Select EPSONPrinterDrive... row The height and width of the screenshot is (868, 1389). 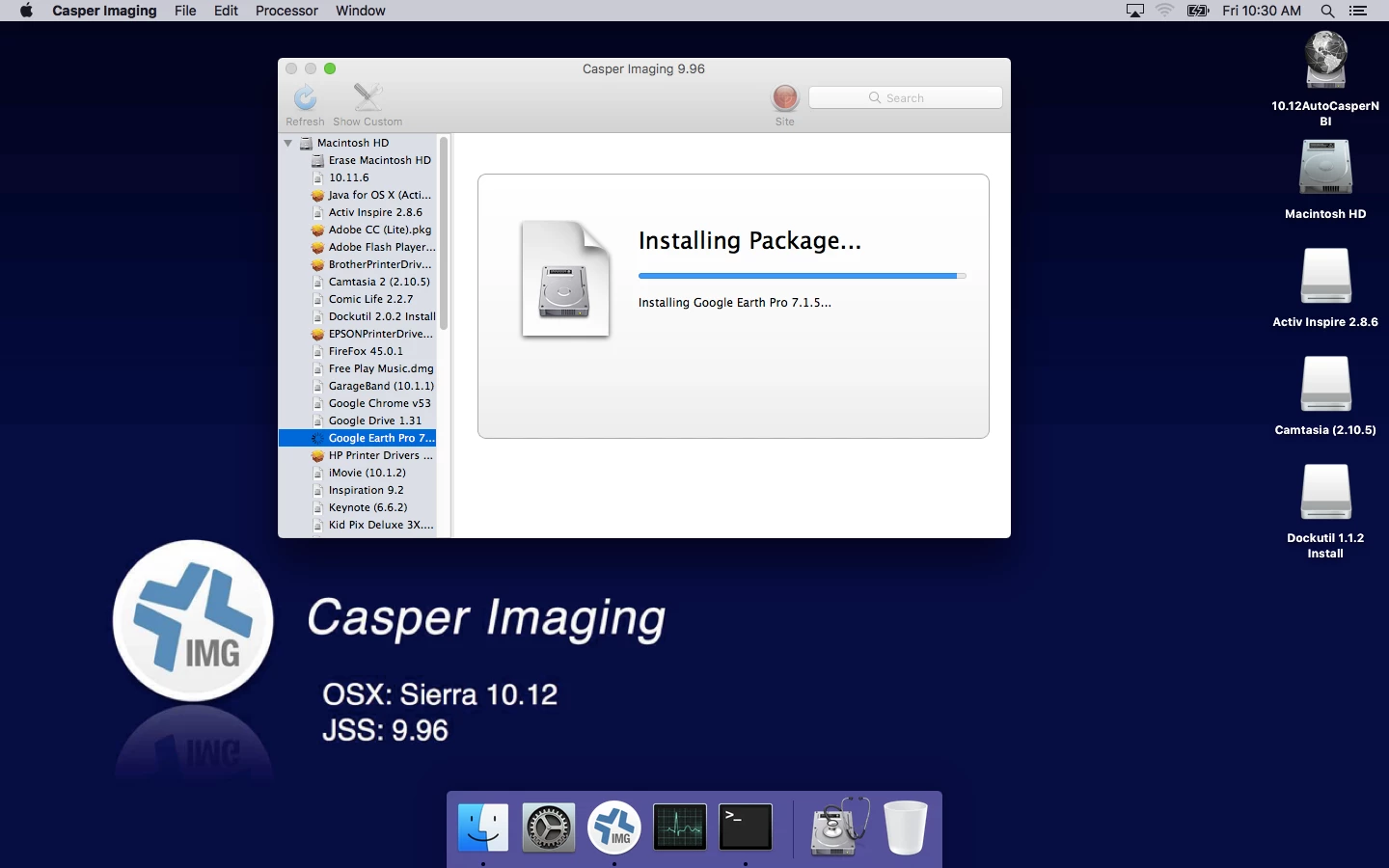click(358, 334)
